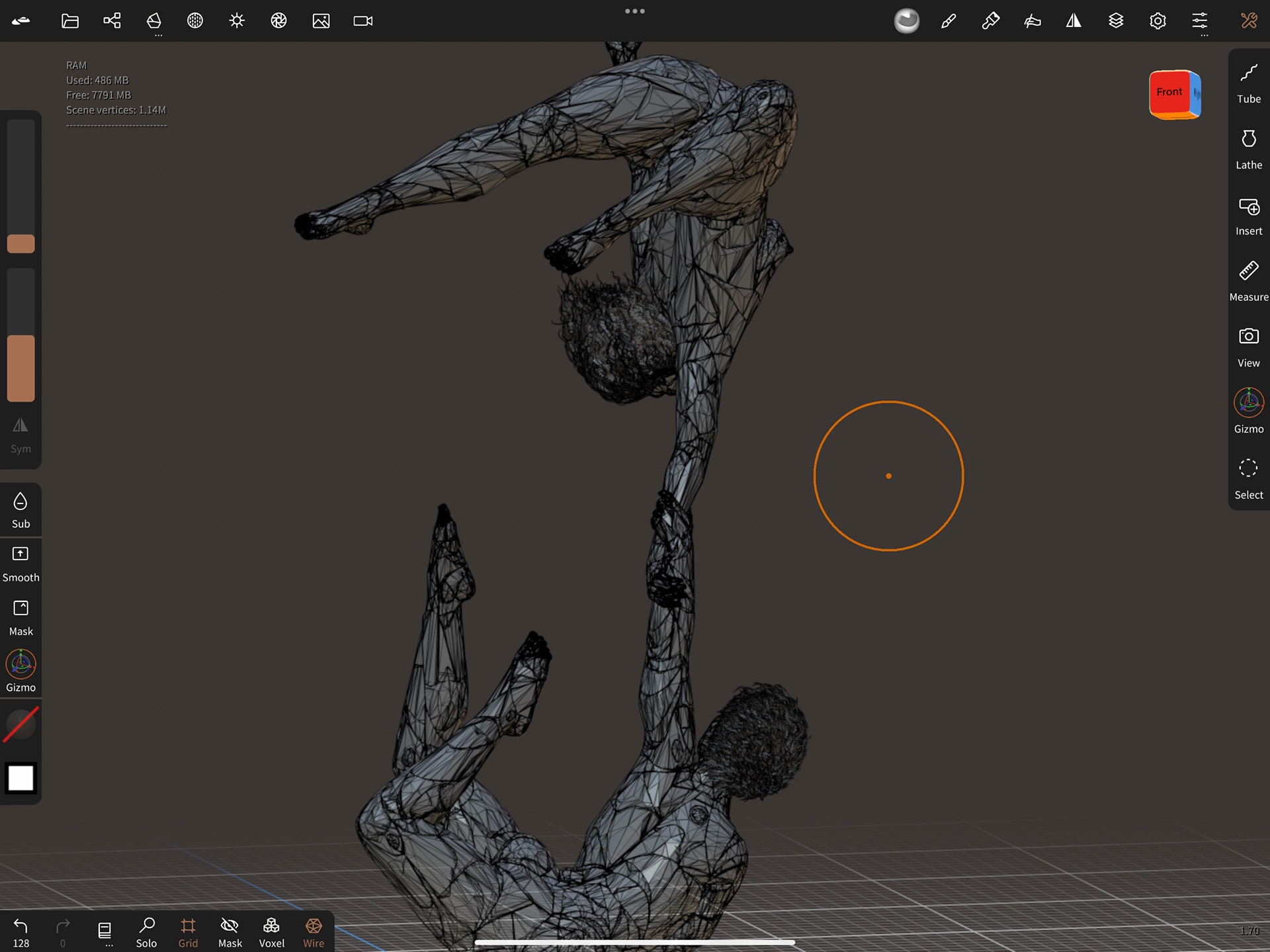The width and height of the screenshot is (1270, 952).
Task: Open lighting settings sun icon
Action: pyautogui.click(x=237, y=21)
